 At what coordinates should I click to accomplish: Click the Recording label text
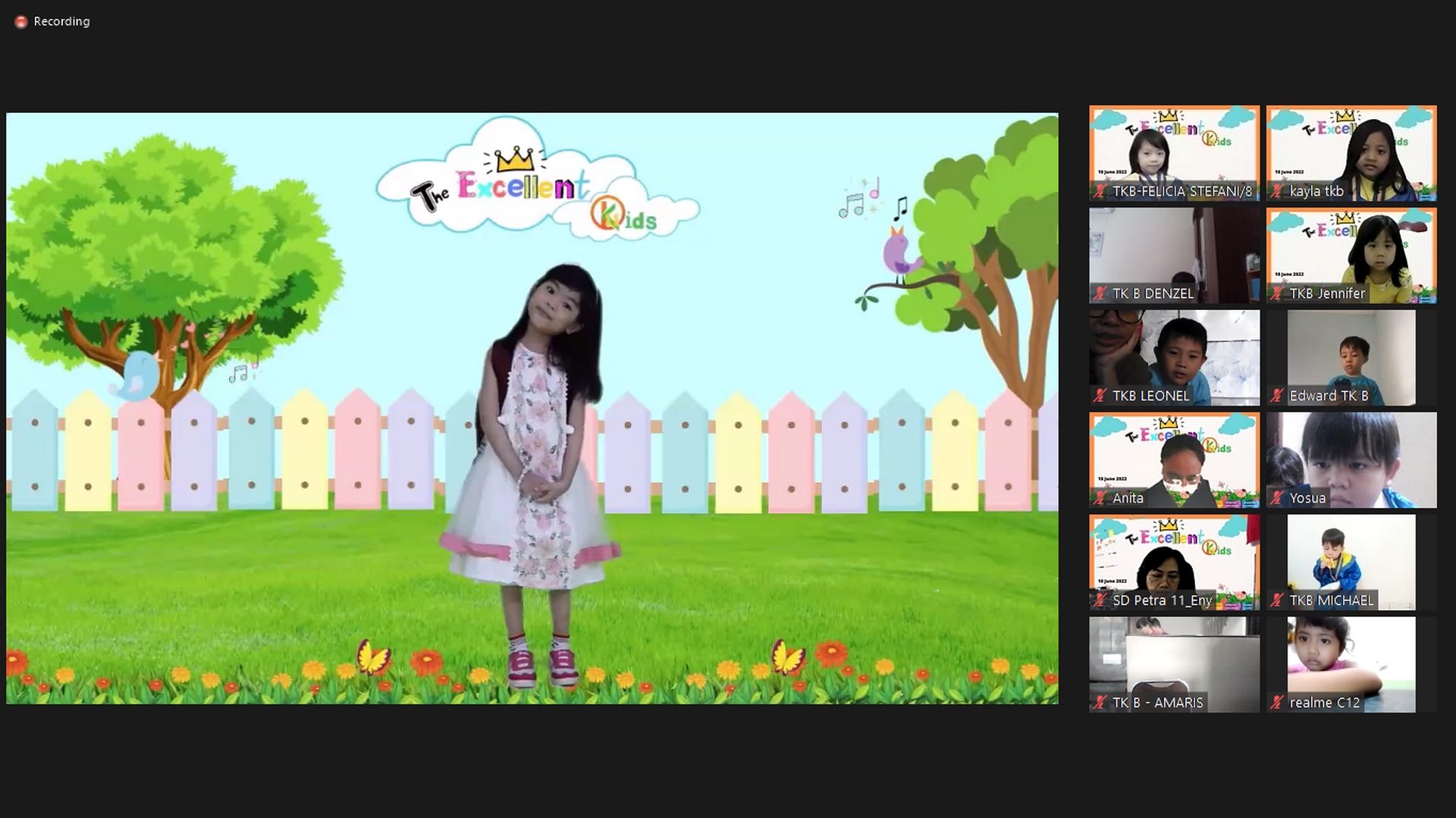[x=61, y=21]
